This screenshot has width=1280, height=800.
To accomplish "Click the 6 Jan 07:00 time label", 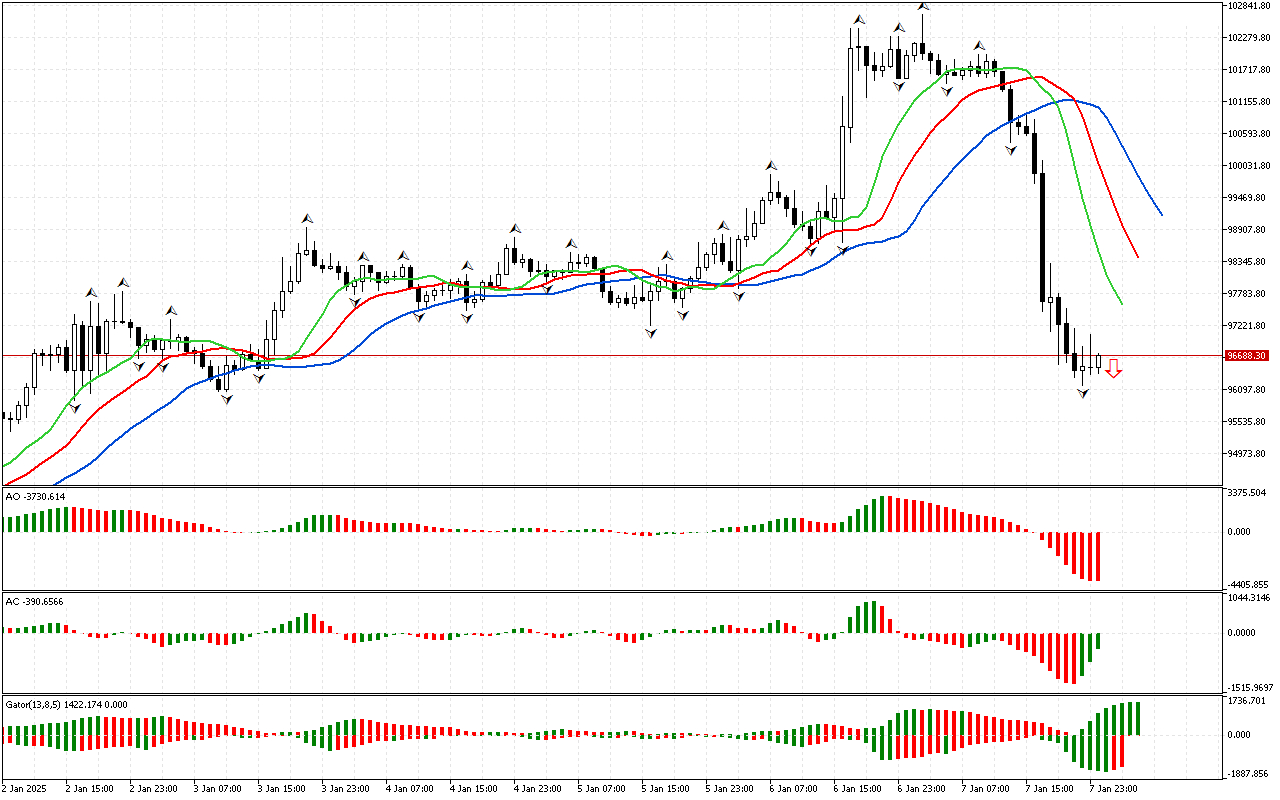I will [793, 788].
